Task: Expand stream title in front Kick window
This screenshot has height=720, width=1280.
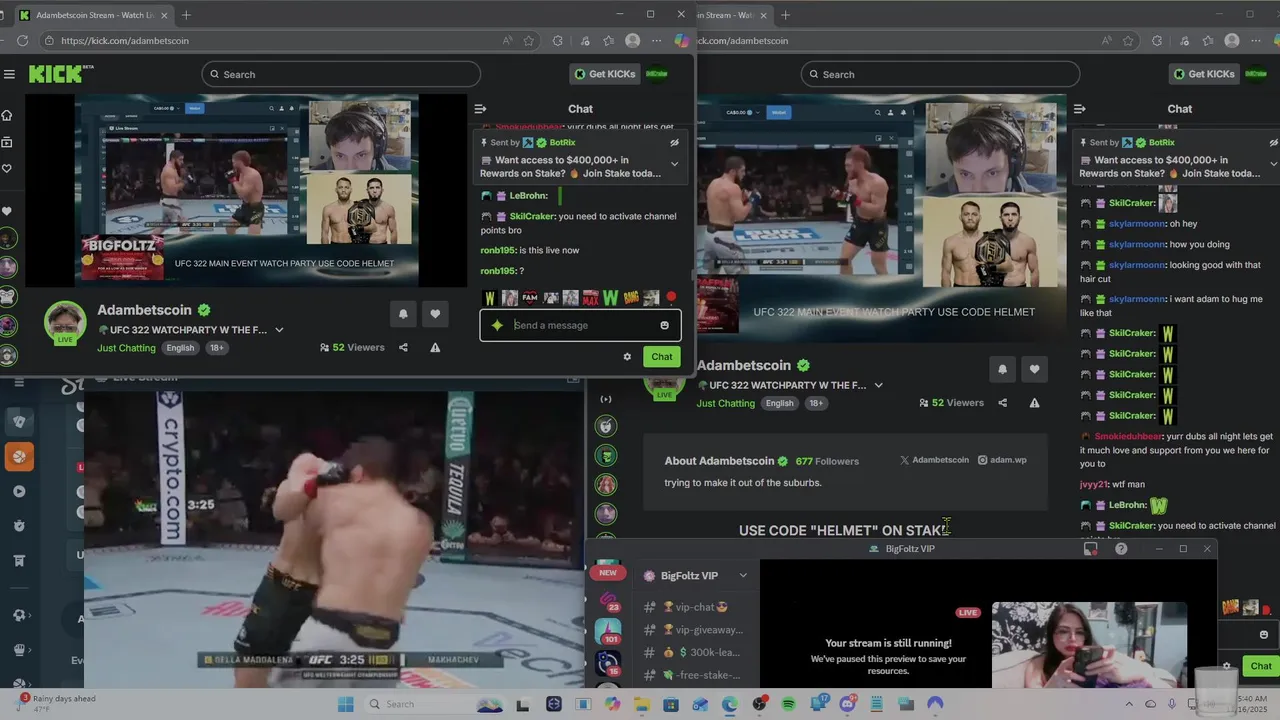Action: 279,330
